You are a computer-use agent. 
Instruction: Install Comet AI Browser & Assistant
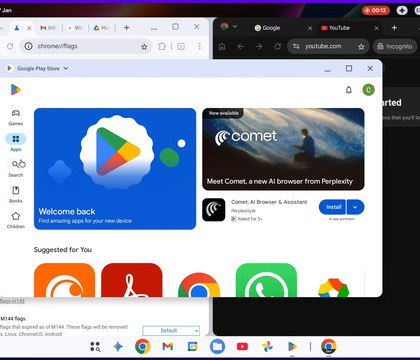point(332,207)
